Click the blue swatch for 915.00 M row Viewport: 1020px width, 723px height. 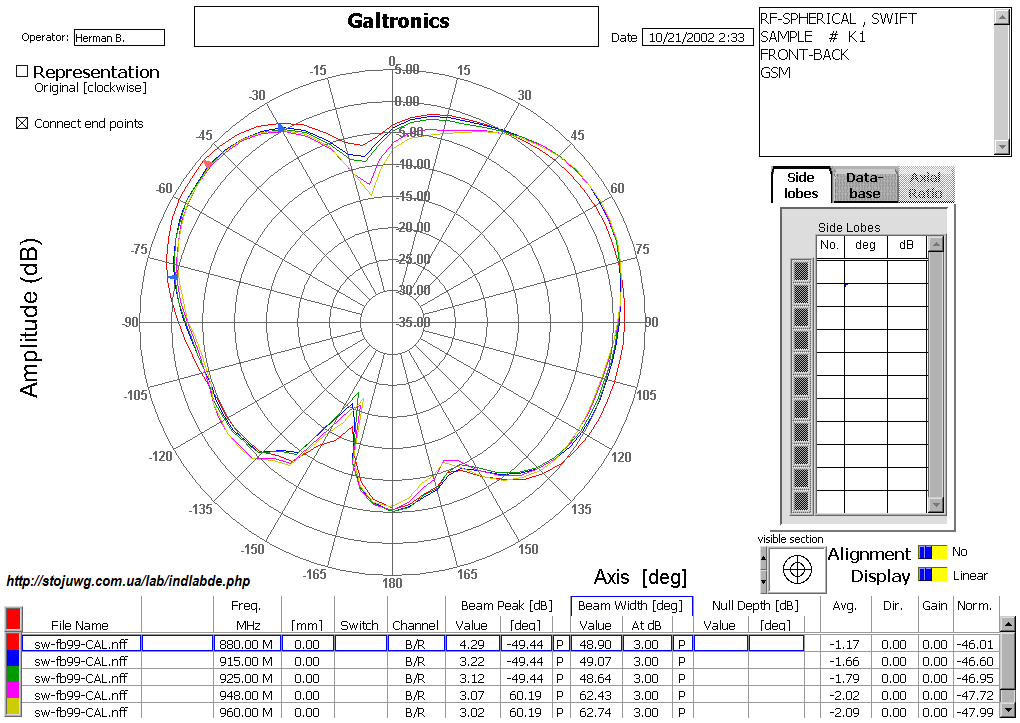pos(13,661)
